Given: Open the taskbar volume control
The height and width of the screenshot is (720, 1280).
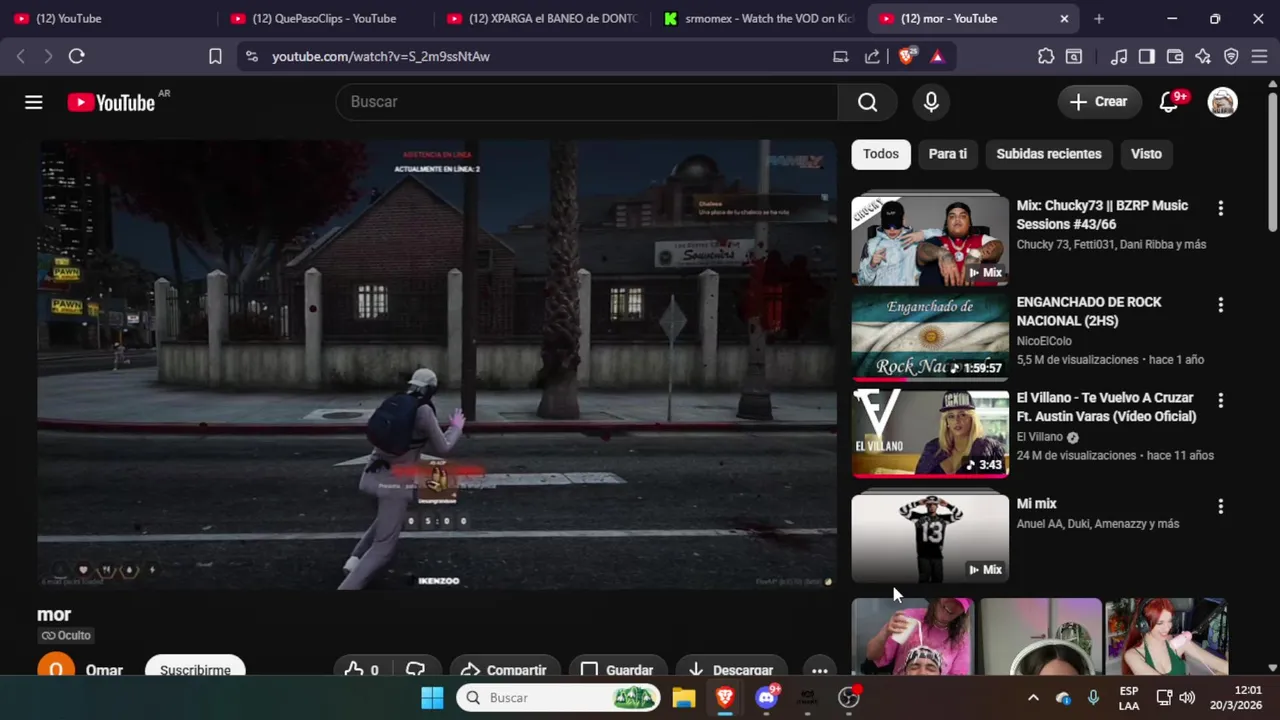Looking at the screenshot, I should point(1187,698).
